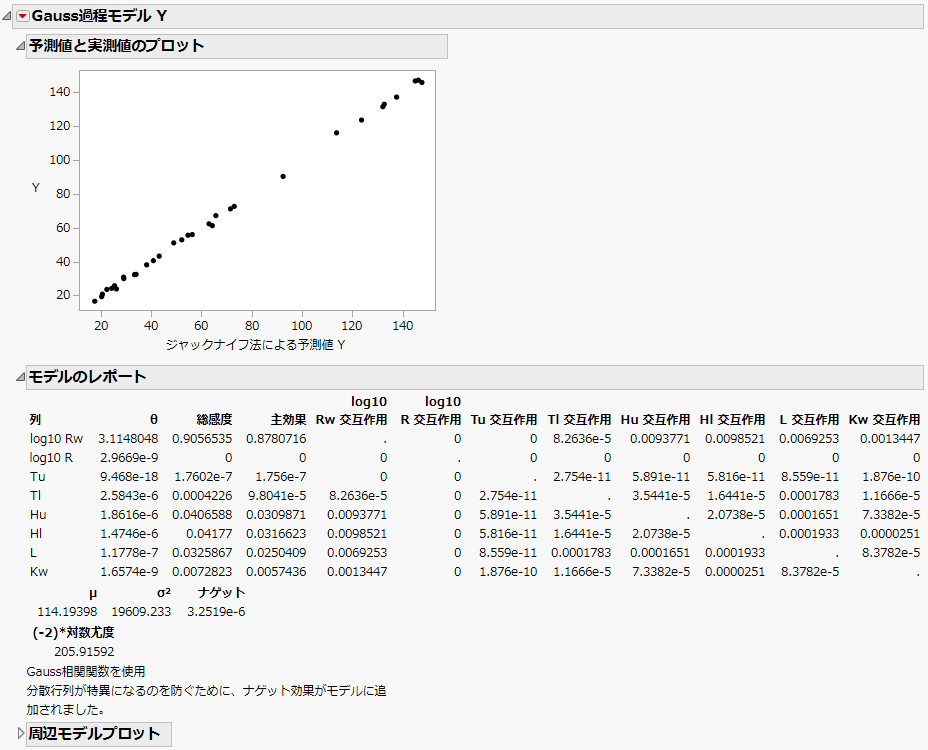Click the Gauss相関関数を使用 note

(86, 671)
